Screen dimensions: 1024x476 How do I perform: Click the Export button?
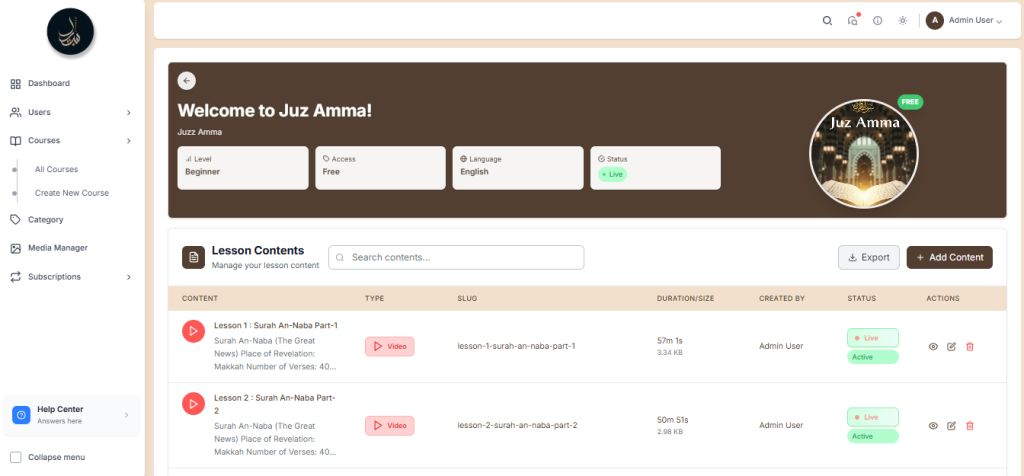[x=868, y=257]
